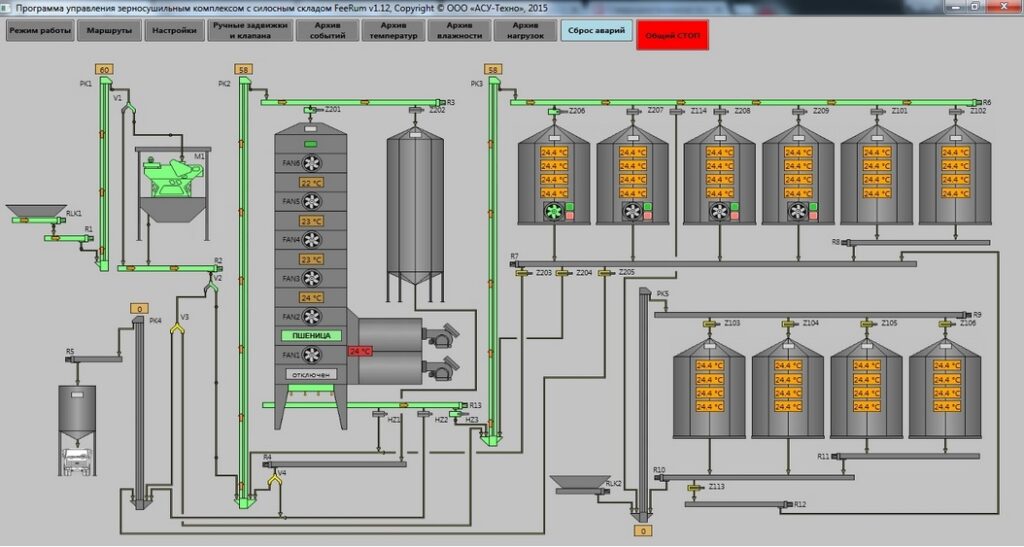Click the Z201 gate valve icon
Viewport: 1024px width, 547px height.
coord(312,110)
